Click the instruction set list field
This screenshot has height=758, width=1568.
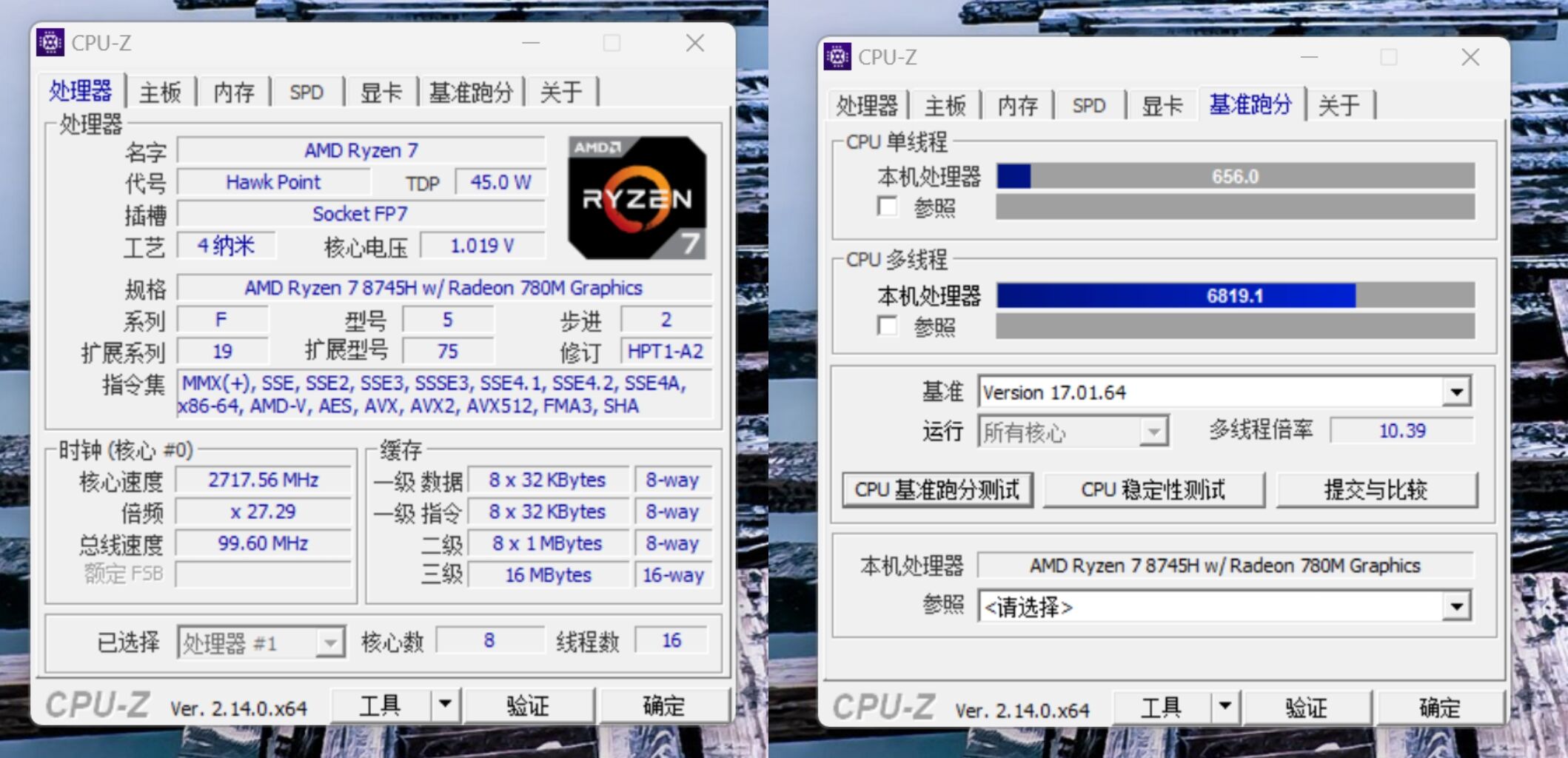tap(444, 395)
